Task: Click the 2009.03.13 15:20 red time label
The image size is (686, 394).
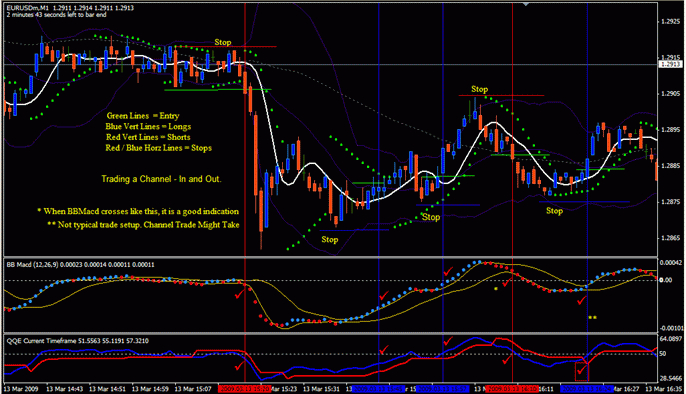Action: [x=245, y=388]
